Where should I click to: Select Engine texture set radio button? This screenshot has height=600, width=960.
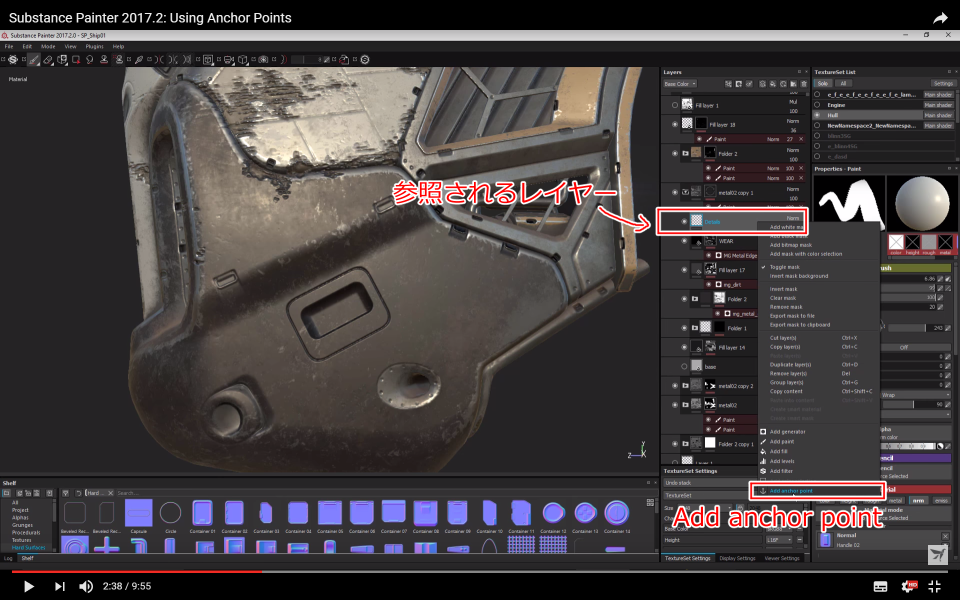click(817, 105)
